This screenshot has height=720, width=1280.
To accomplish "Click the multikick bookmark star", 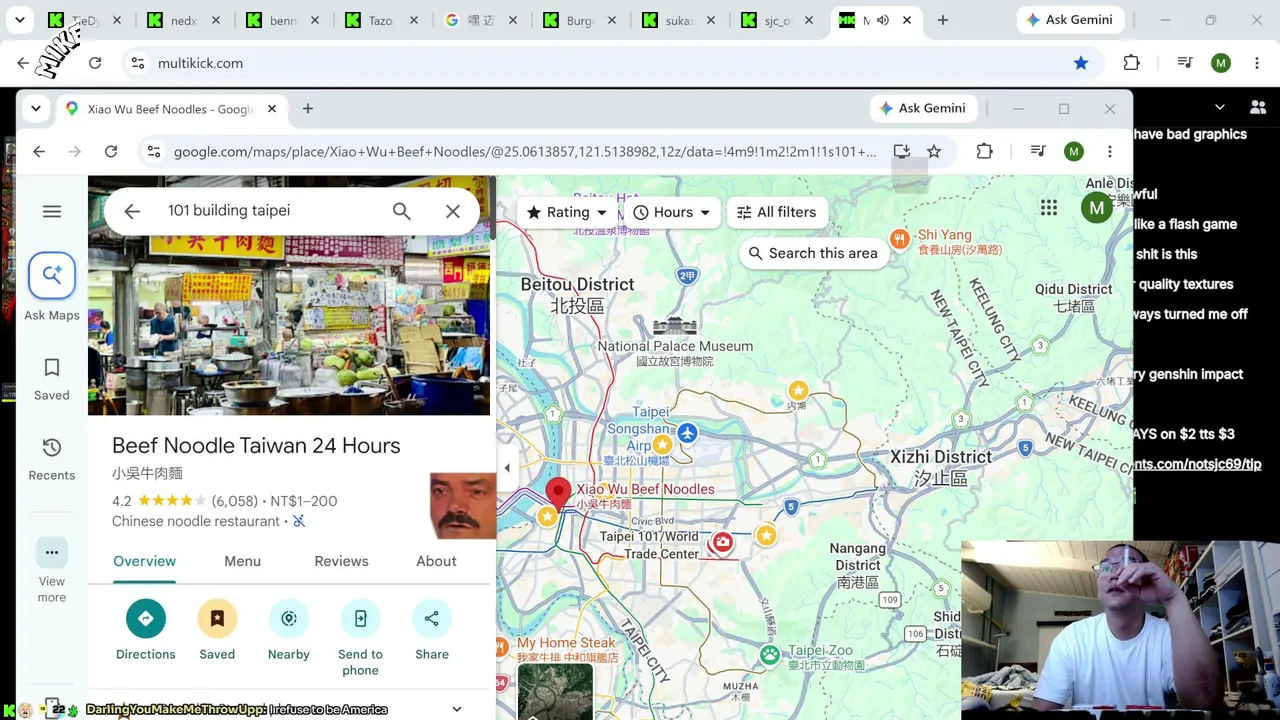I will point(1081,63).
